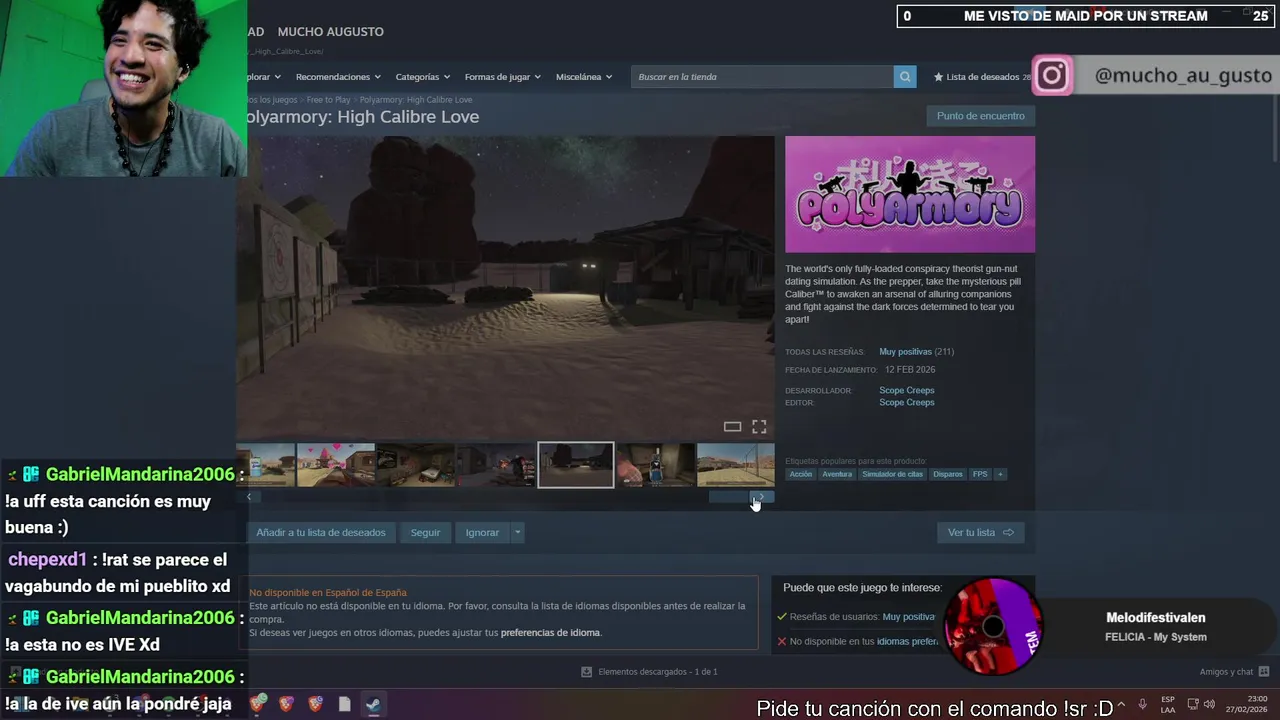
Task: Open fullscreen view of the screenshot
Action: (759, 427)
